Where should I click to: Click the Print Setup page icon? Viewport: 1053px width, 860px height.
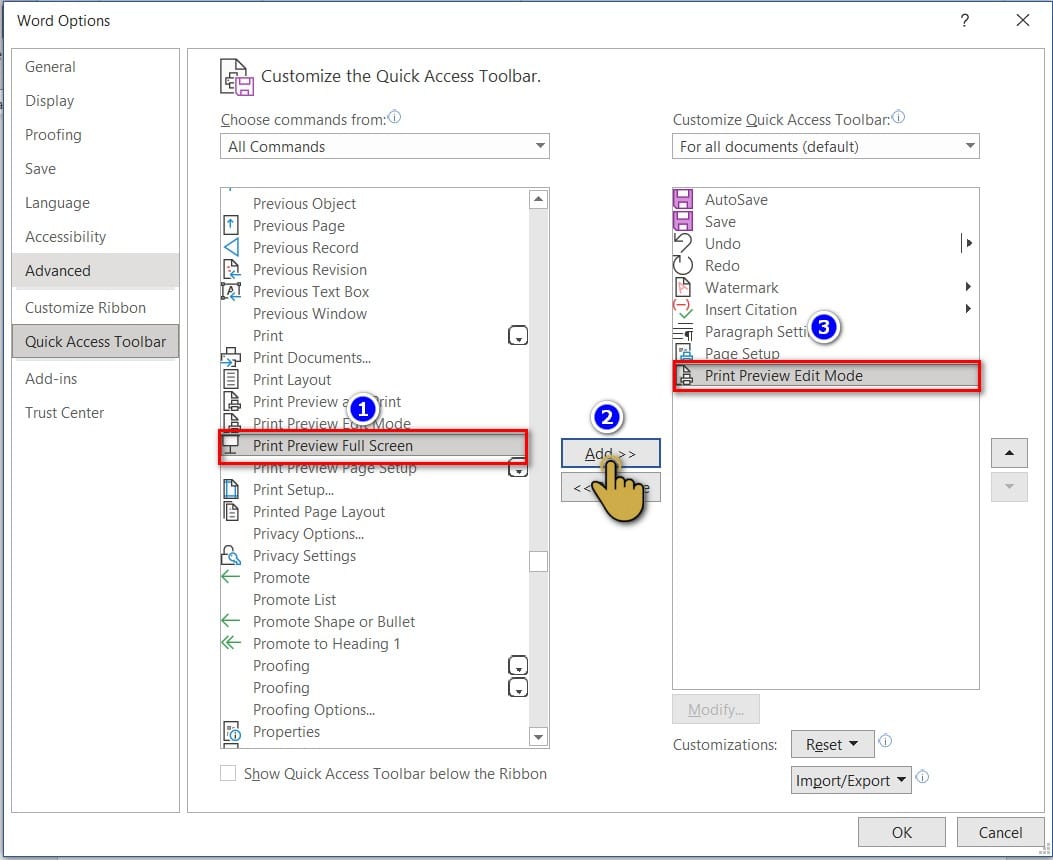tap(230, 489)
